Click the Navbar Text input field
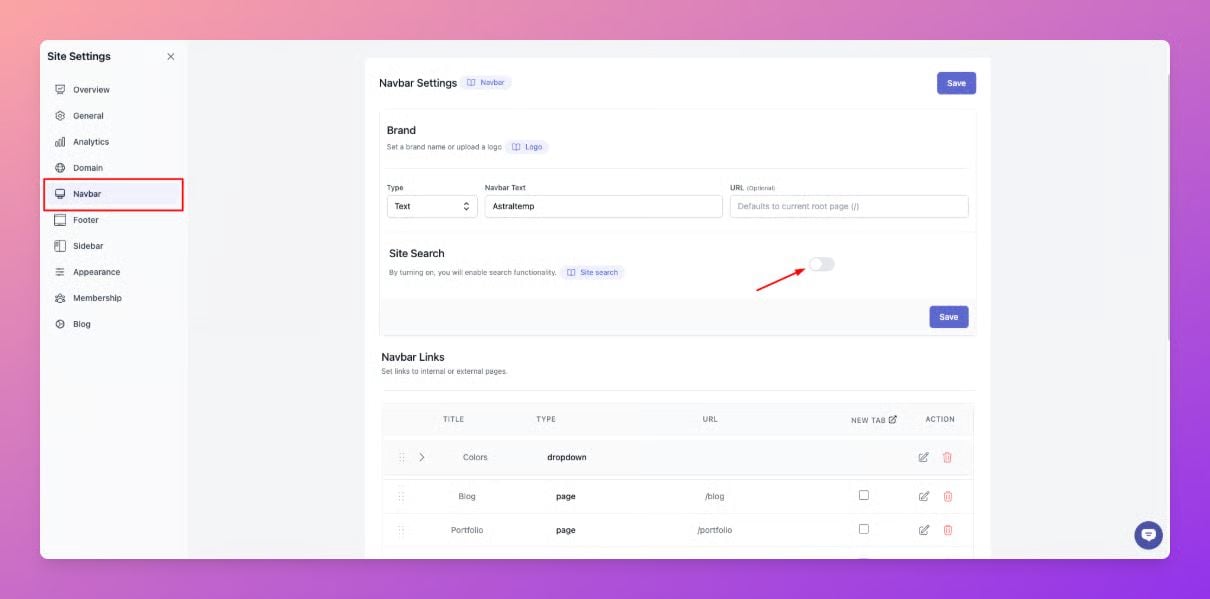 (603, 206)
